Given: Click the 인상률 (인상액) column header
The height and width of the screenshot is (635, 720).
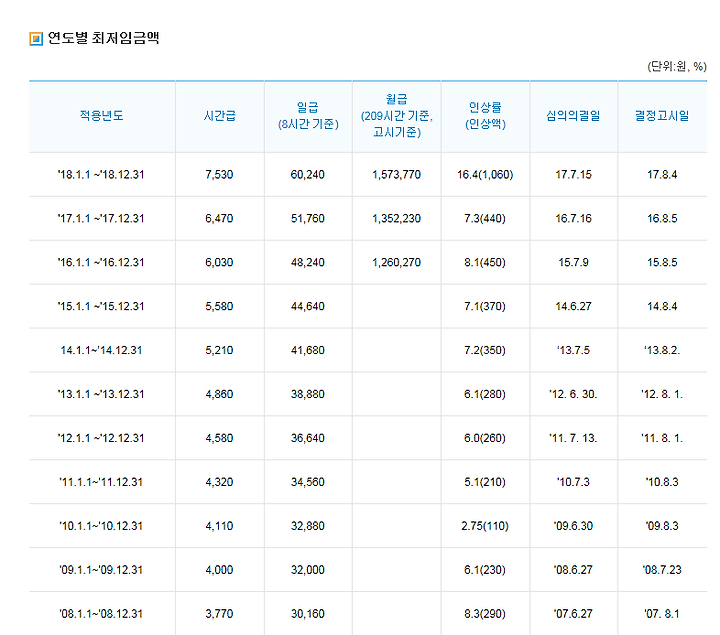Looking at the screenshot, I should tap(485, 116).
